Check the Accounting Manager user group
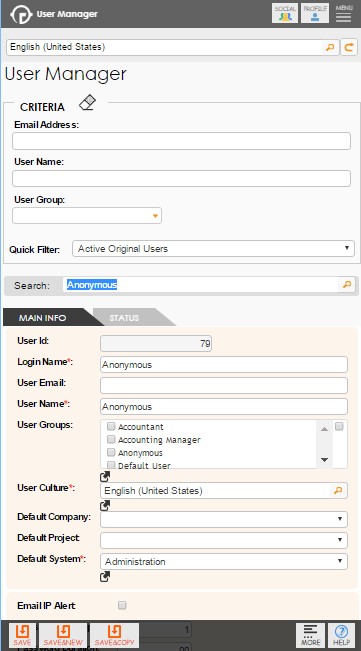361x651 pixels. [x=111, y=439]
